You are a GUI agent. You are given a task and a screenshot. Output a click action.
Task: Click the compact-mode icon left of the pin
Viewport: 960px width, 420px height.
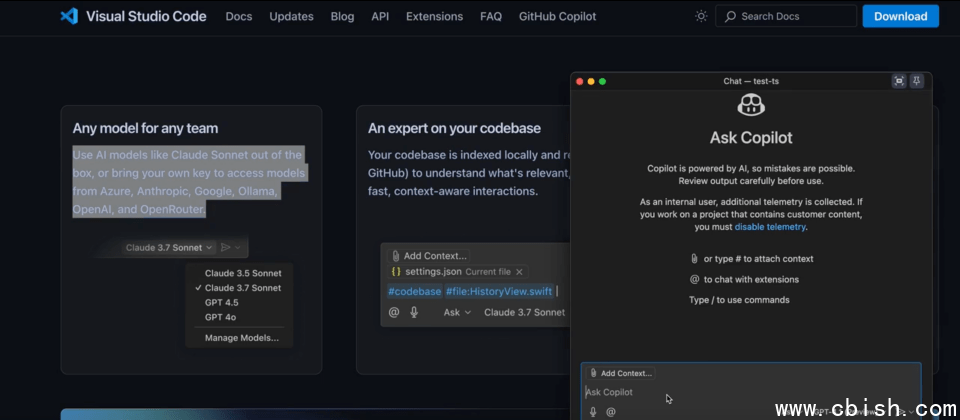[x=899, y=81]
